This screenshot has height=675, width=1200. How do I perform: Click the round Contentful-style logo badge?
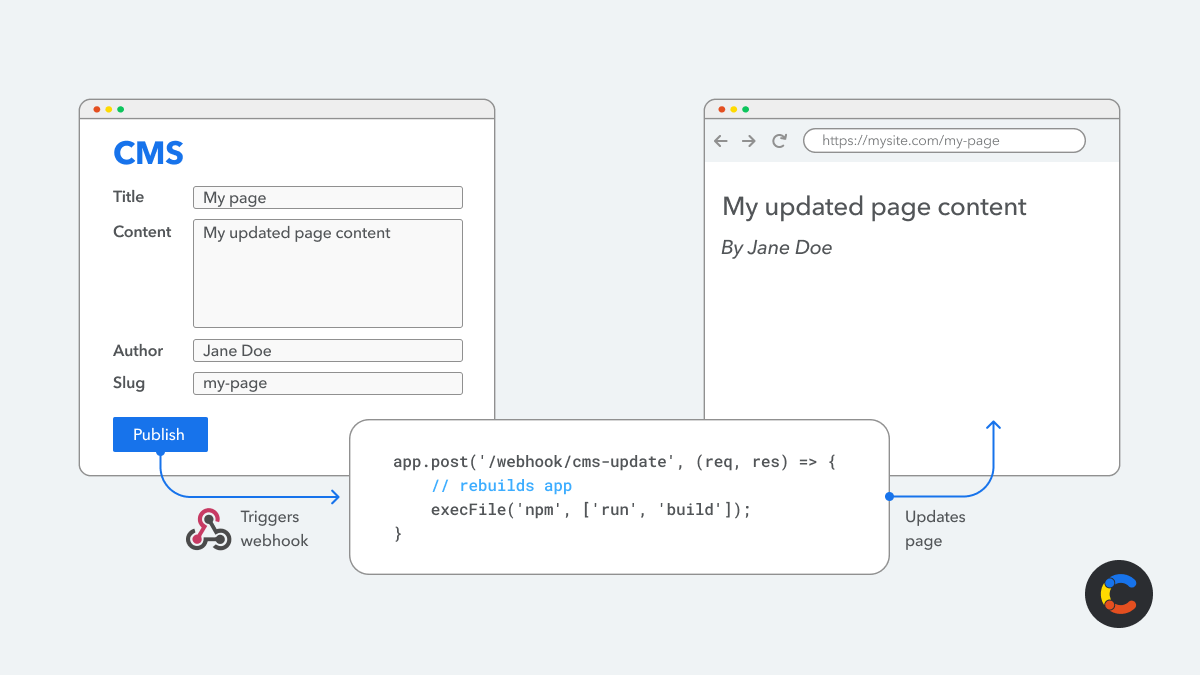pyautogui.click(x=1119, y=594)
